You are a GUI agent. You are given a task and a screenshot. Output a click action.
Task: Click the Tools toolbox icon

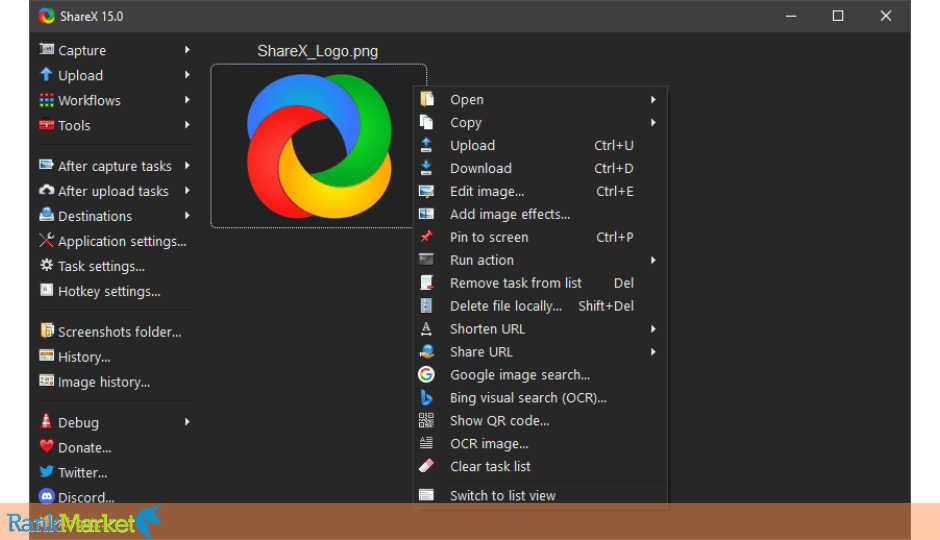tap(46, 125)
